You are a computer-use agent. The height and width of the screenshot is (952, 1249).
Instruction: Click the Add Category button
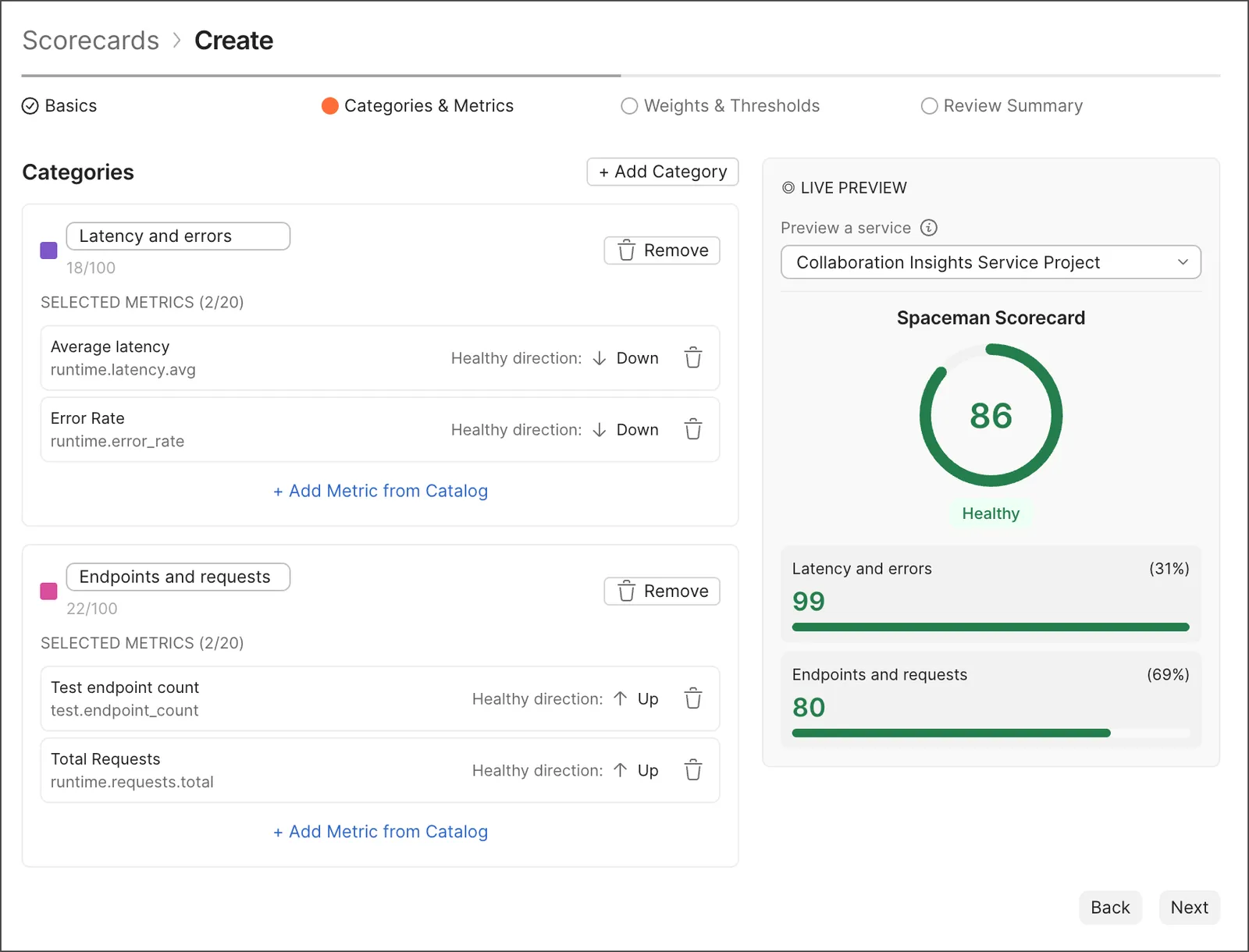click(663, 172)
